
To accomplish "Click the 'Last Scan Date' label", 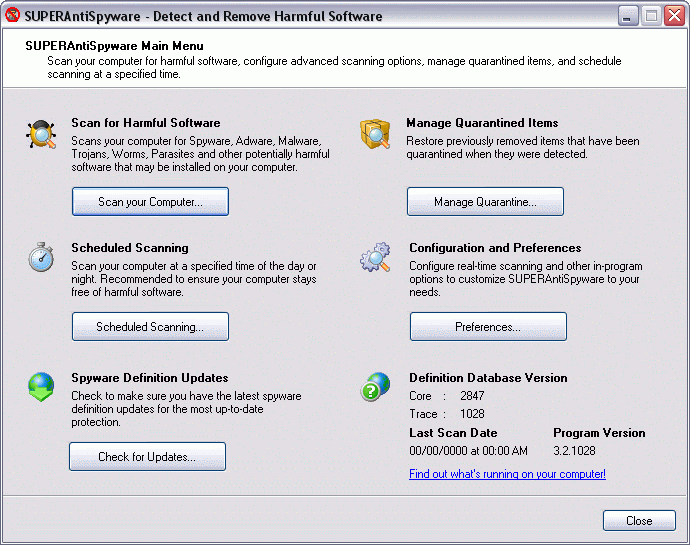I will click(x=453, y=433).
